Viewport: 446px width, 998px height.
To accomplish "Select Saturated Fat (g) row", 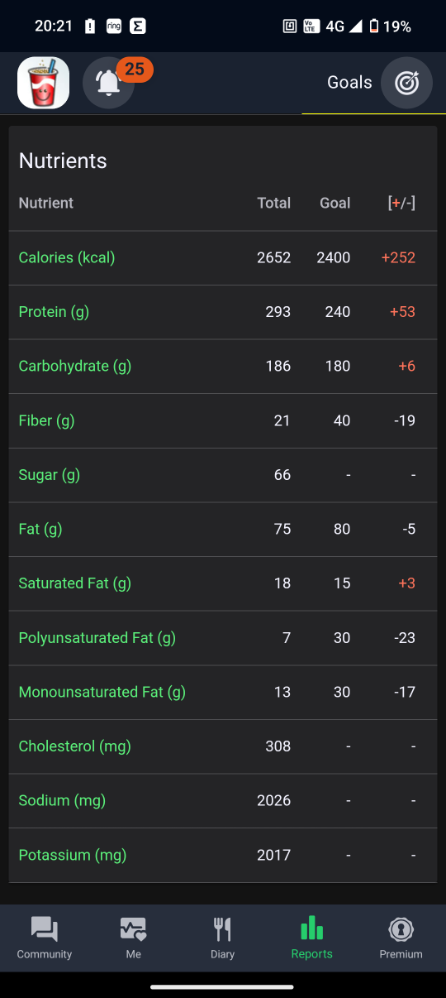I will (x=223, y=584).
